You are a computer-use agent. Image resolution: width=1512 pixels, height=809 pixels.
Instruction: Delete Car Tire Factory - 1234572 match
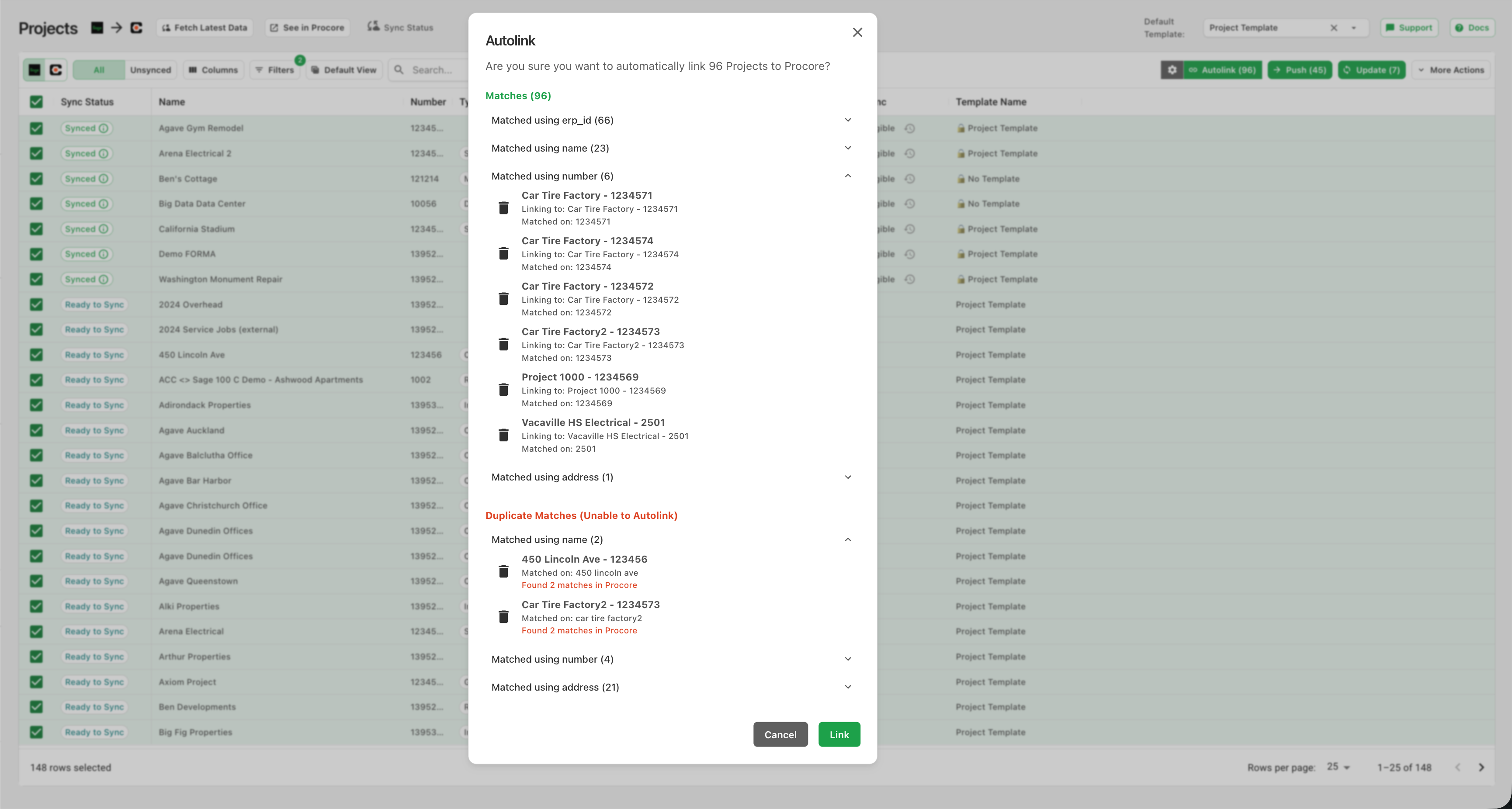point(503,299)
